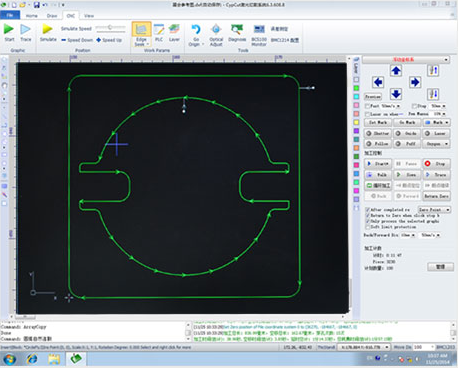Toggle the After completed return checkbox
Viewport: 458px width, 368px height.
tap(367, 210)
